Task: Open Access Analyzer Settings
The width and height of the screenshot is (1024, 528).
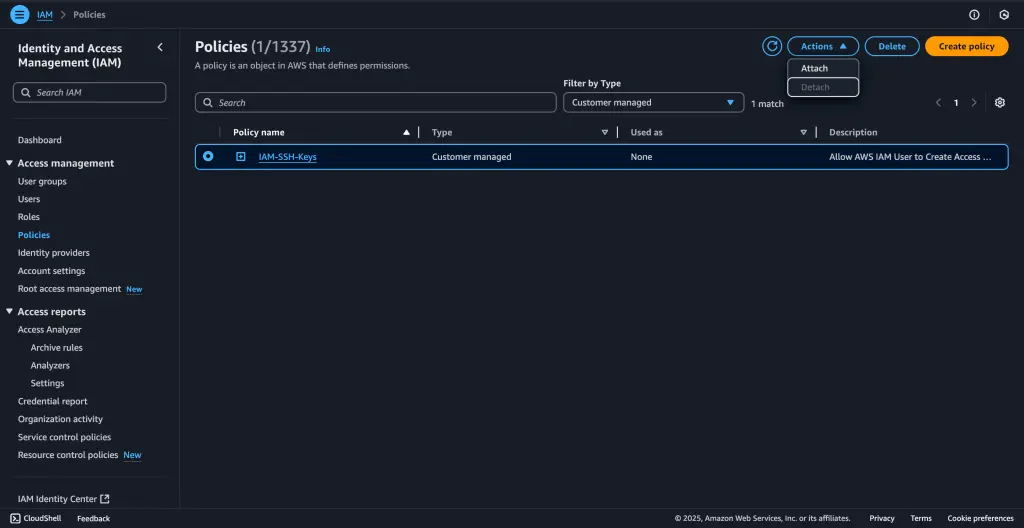Action: click(x=48, y=383)
